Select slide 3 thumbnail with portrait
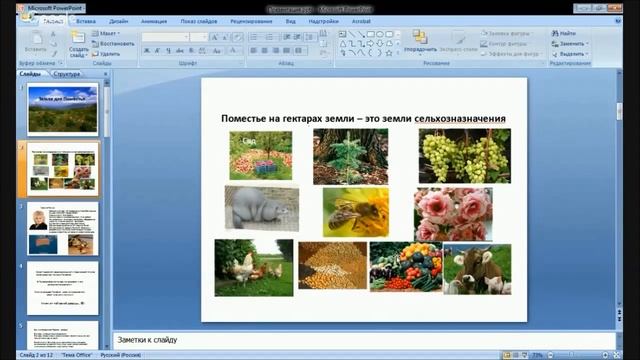The width and height of the screenshot is (640, 360). pos(63,229)
